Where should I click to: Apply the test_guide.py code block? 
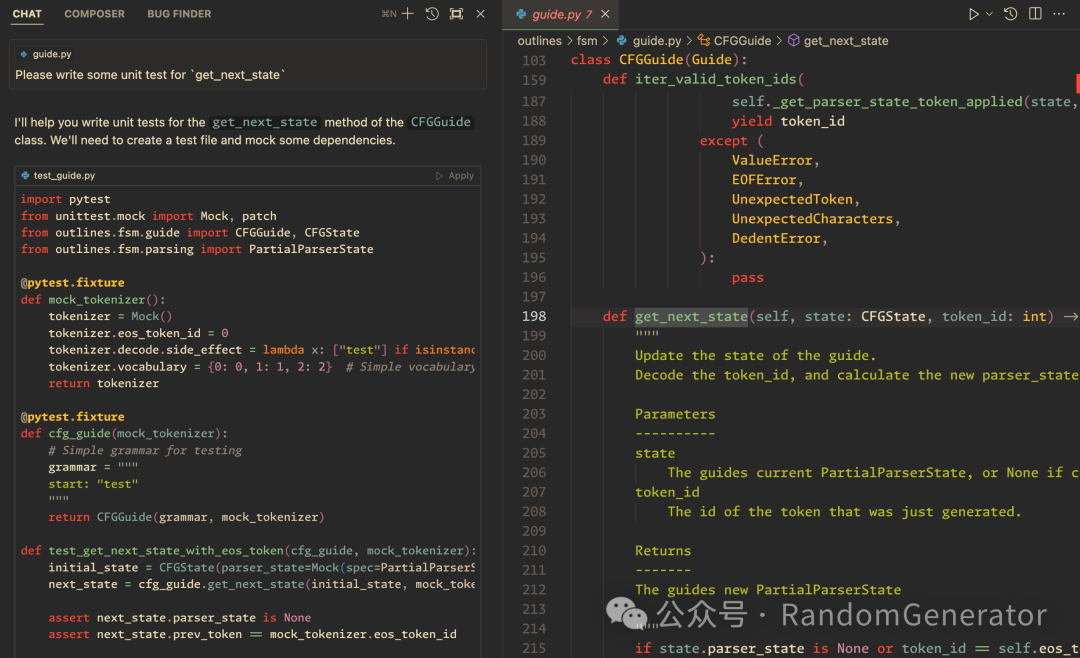click(455, 176)
